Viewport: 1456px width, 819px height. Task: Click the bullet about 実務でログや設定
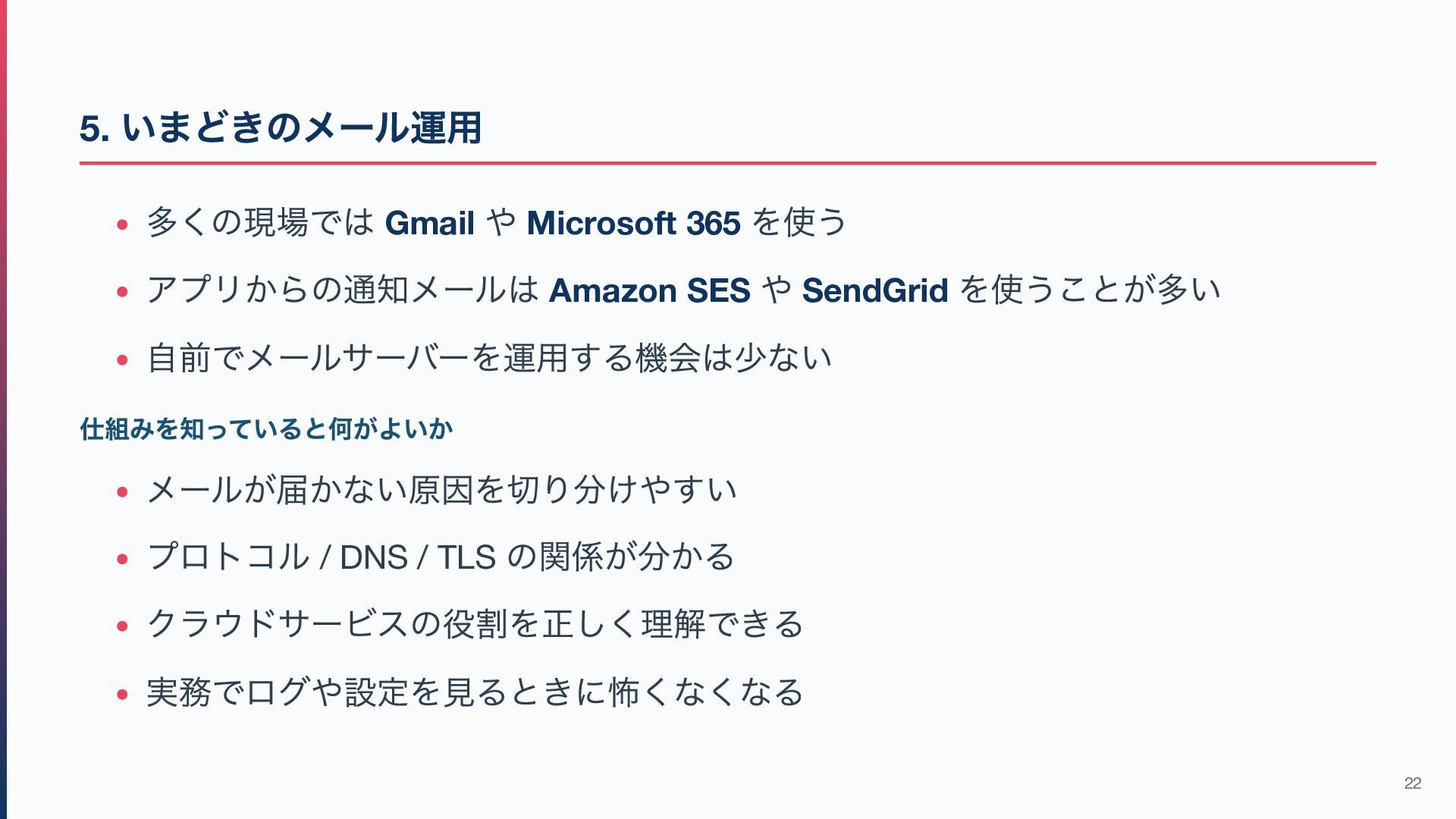[x=475, y=692]
